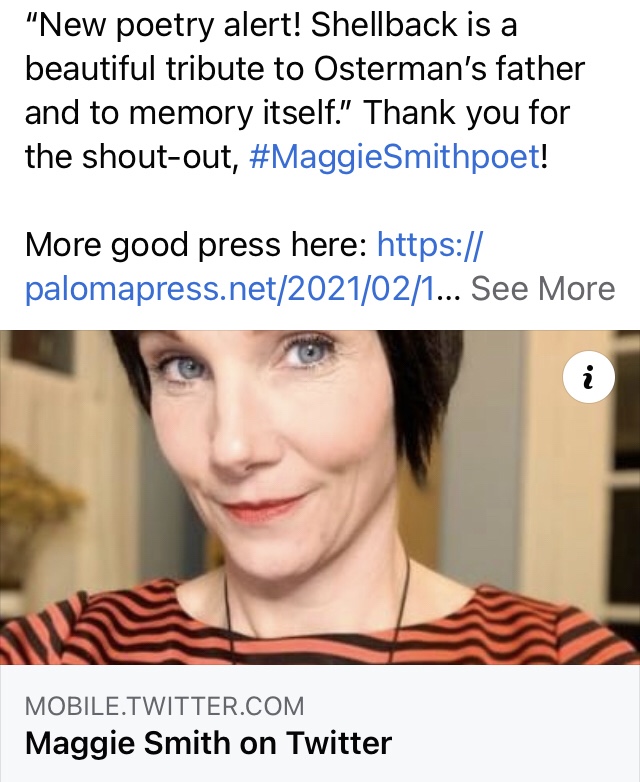Open the #MaggieSmithpoet hashtag

(x=395, y=156)
